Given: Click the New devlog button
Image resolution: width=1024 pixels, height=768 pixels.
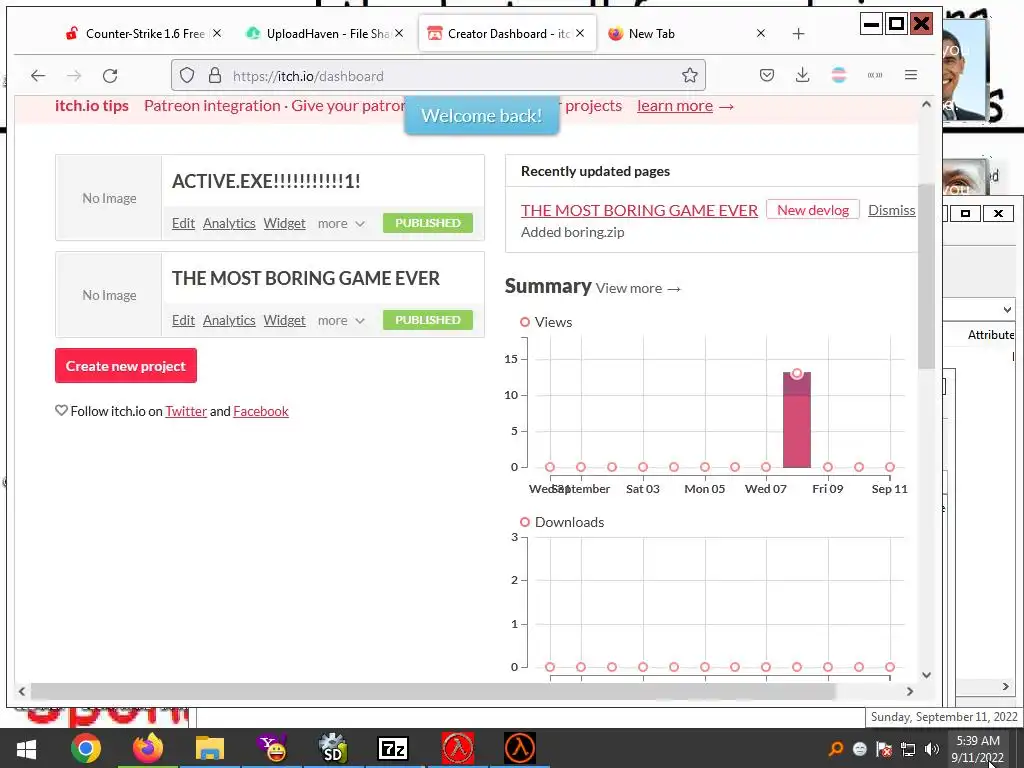Looking at the screenshot, I should pos(813,210).
